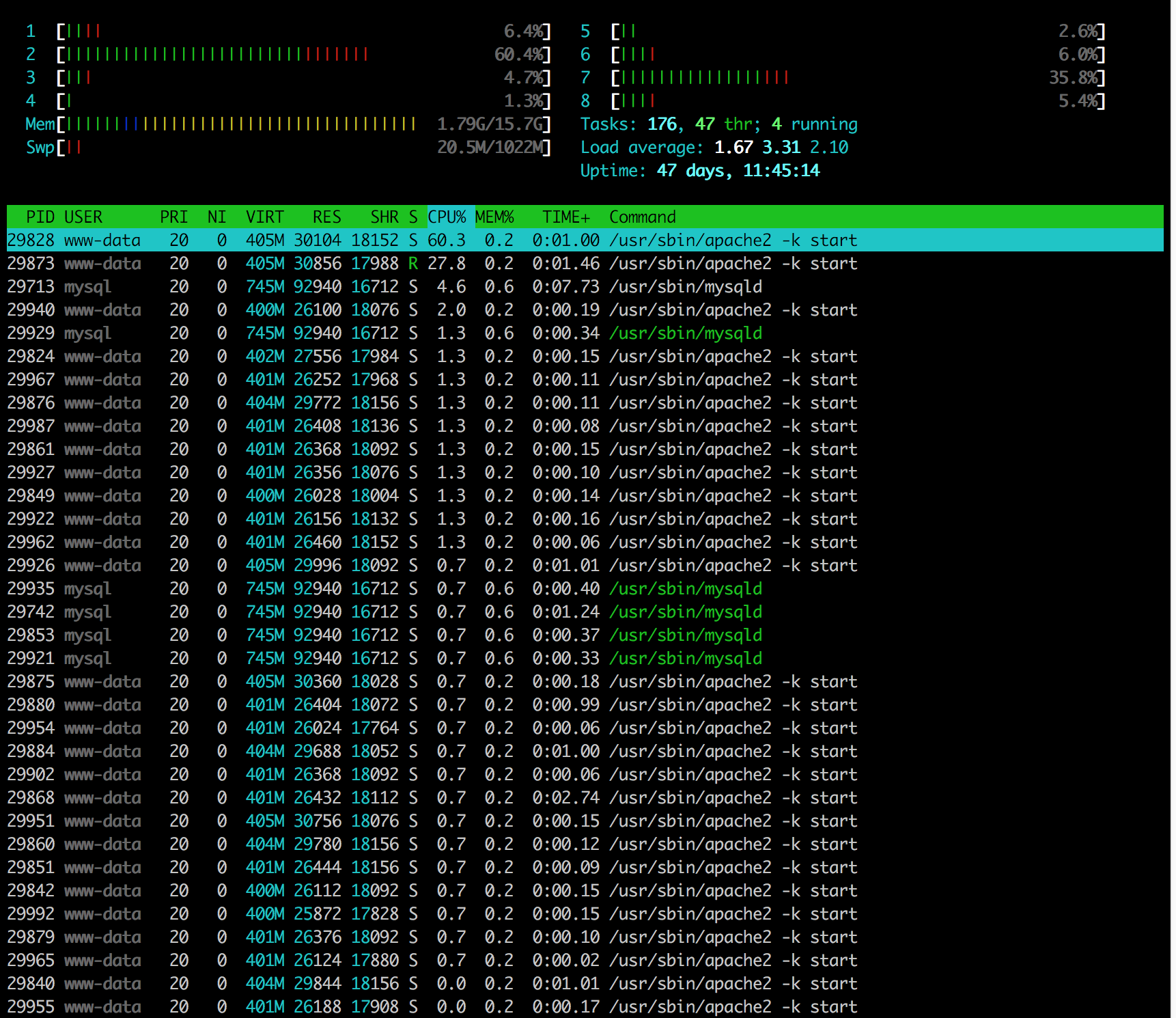The height and width of the screenshot is (1018, 1176).
Task: Select apache2 process 29868 row
Action: point(585,798)
